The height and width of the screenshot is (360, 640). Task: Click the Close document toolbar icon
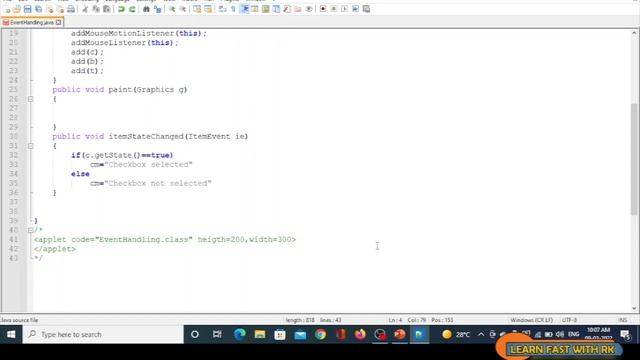click(x=50, y=9)
